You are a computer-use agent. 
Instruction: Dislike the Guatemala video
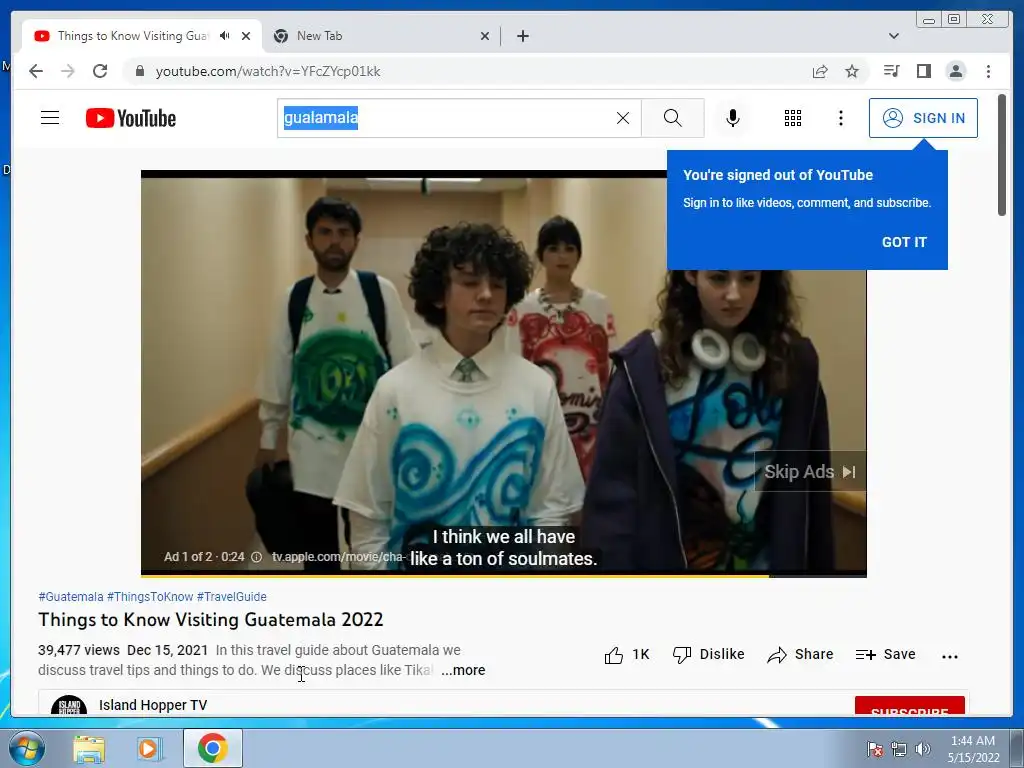click(709, 654)
